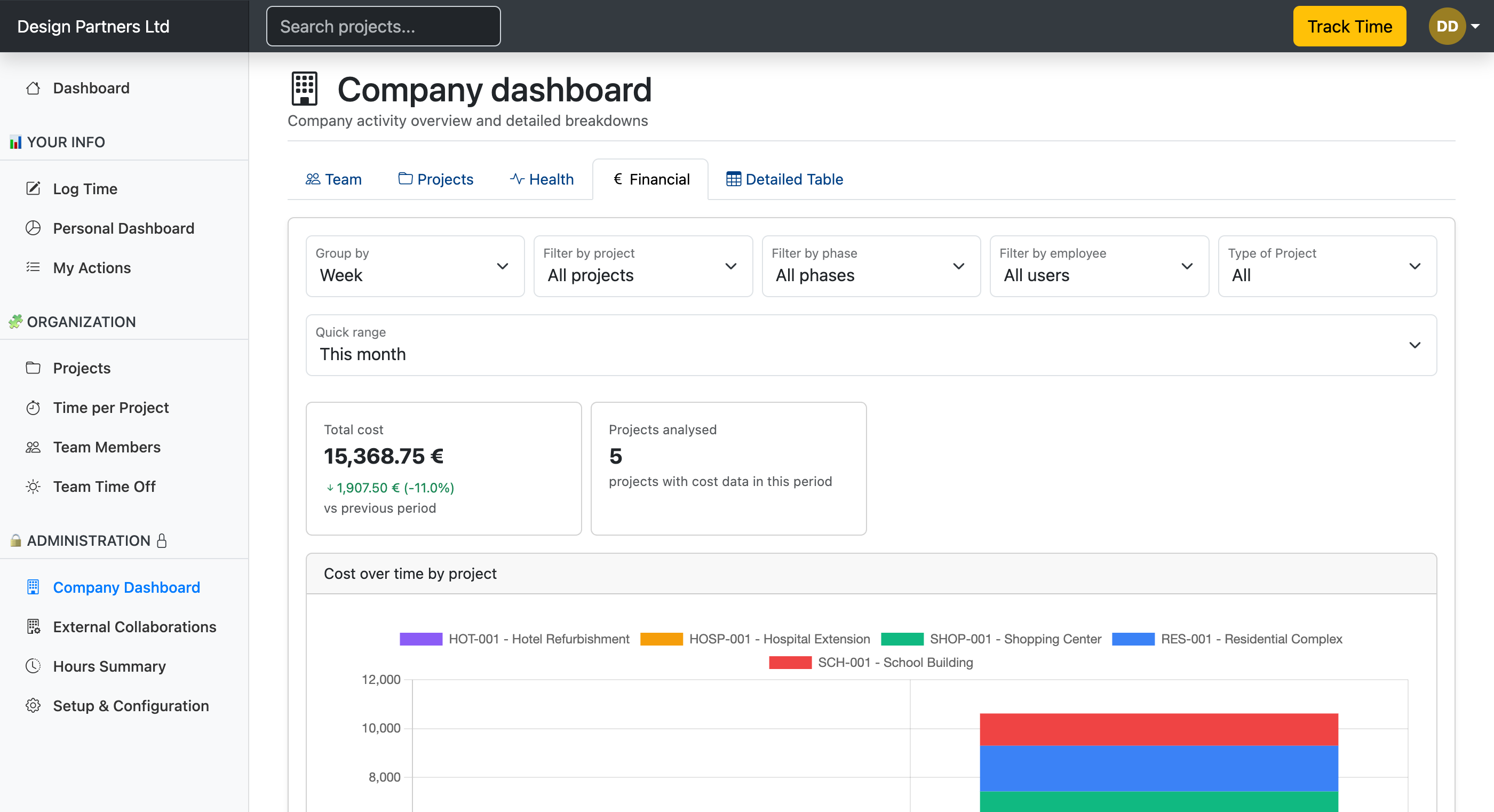The image size is (1494, 812).
Task: Click the ORGANIZATION puzzle piece icon
Action: (x=15, y=321)
